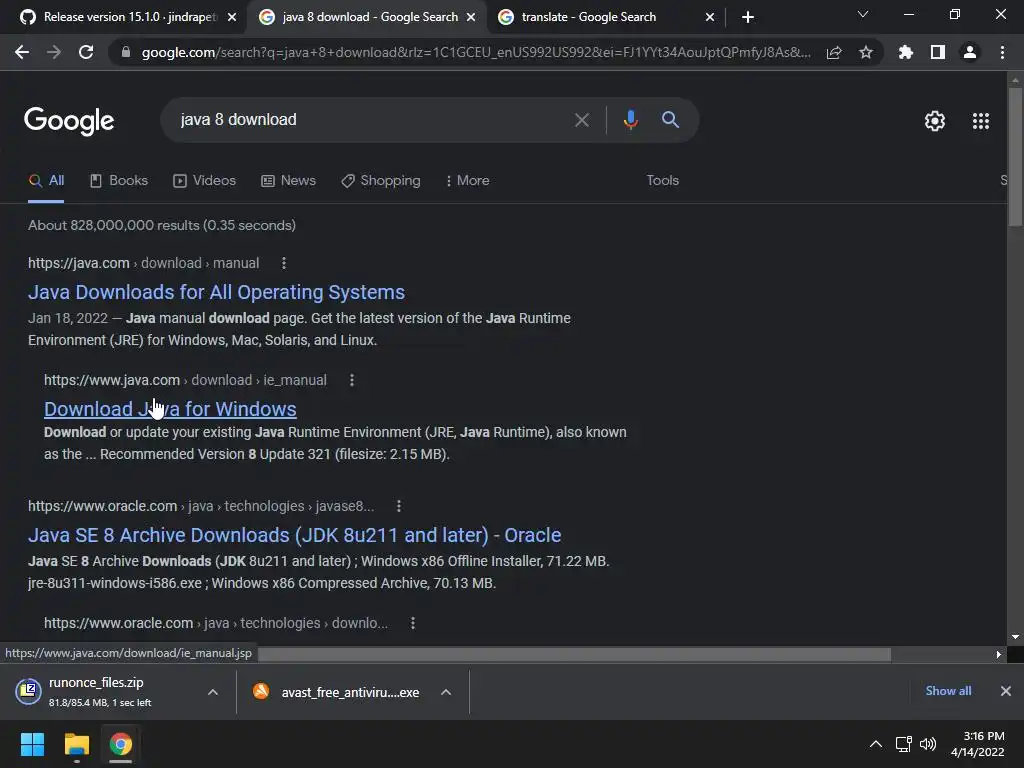1024x768 pixels.
Task: Show all downloads
Action: [x=948, y=691]
